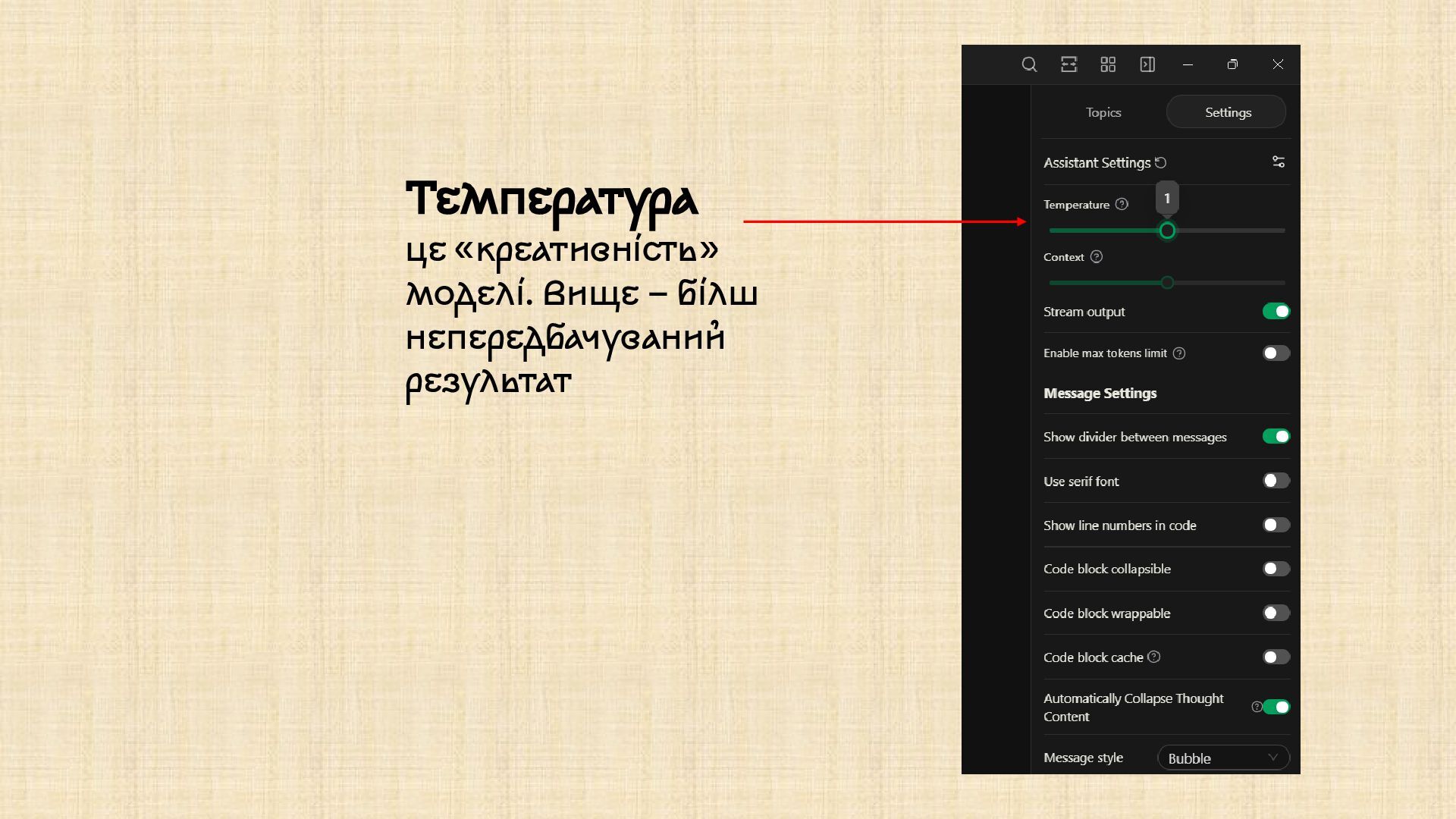The image size is (1456, 819).
Task: Click the Temperature slider handle
Action: 1167,231
